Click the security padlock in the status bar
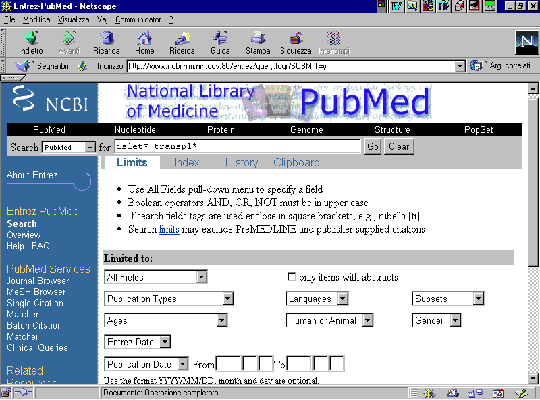 [6, 393]
